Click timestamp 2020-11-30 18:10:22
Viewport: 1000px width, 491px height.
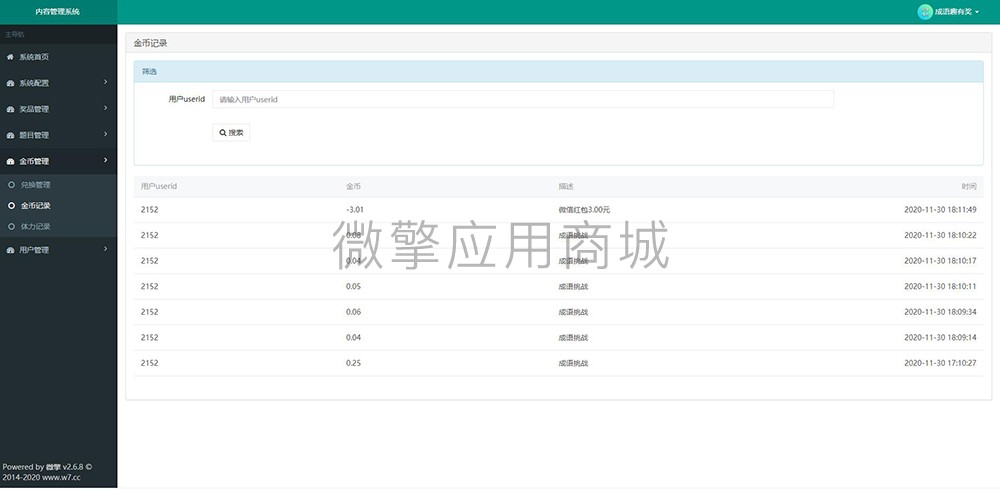tap(941, 235)
